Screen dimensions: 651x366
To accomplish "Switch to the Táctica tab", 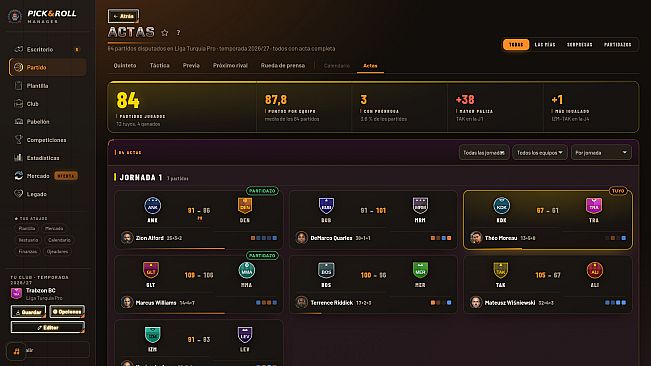I will pyautogui.click(x=159, y=66).
